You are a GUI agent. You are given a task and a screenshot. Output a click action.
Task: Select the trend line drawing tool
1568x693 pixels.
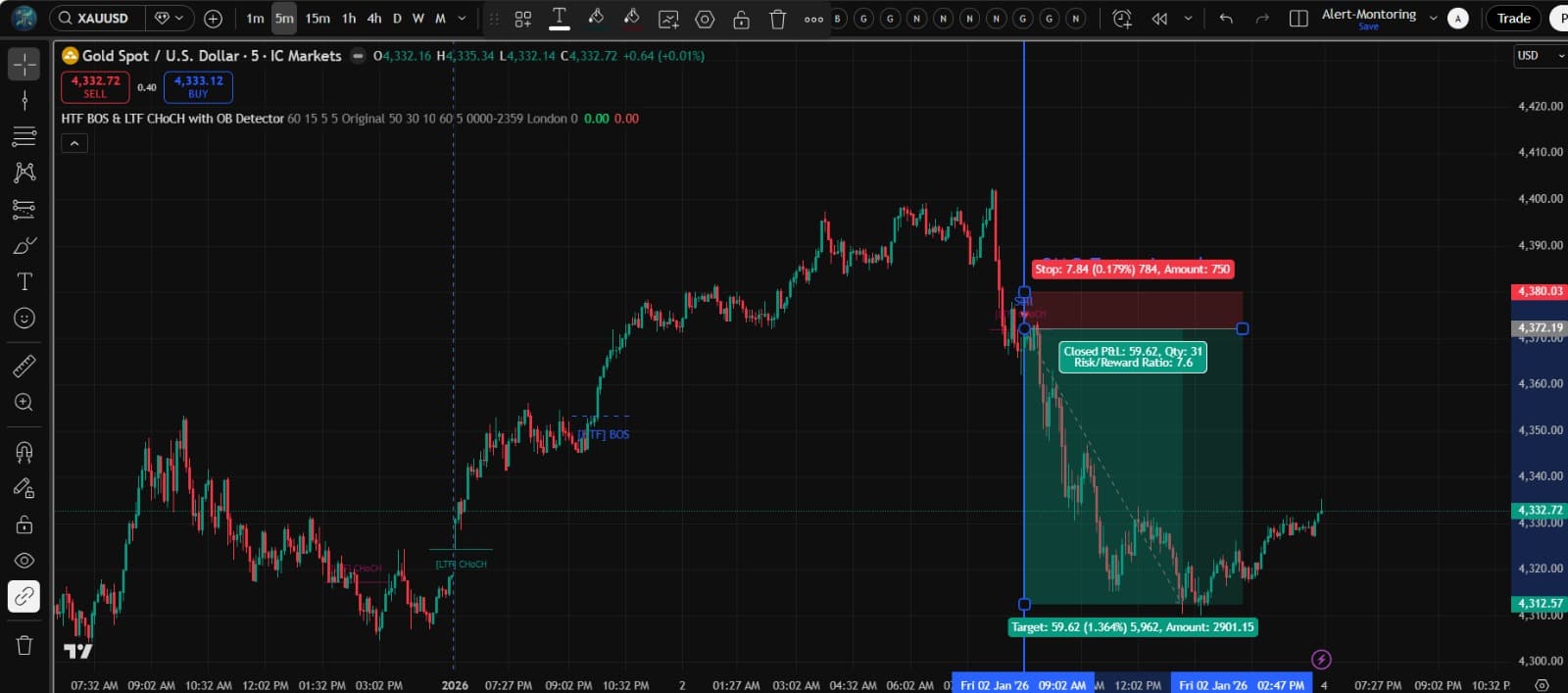click(x=24, y=100)
